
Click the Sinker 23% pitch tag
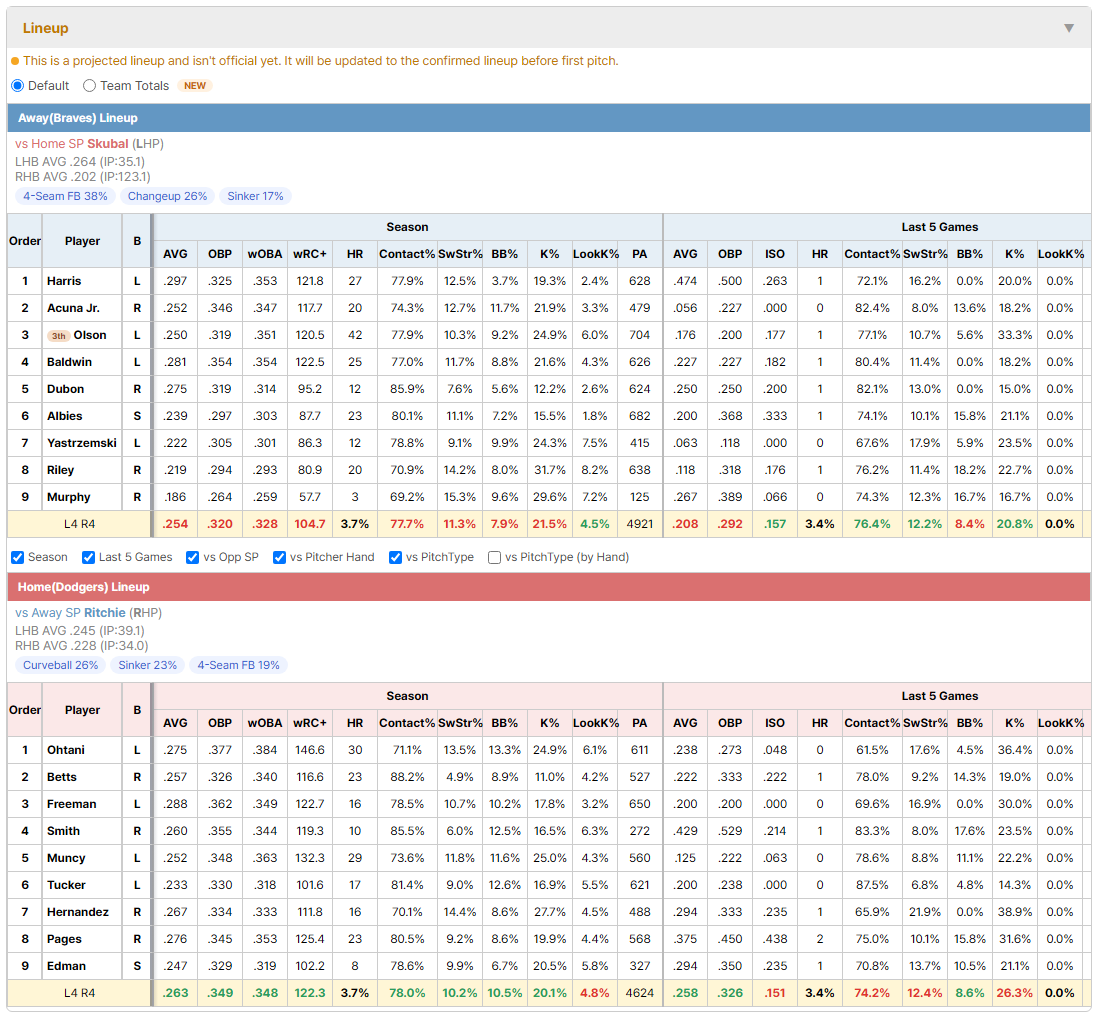(x=148, y=665)
